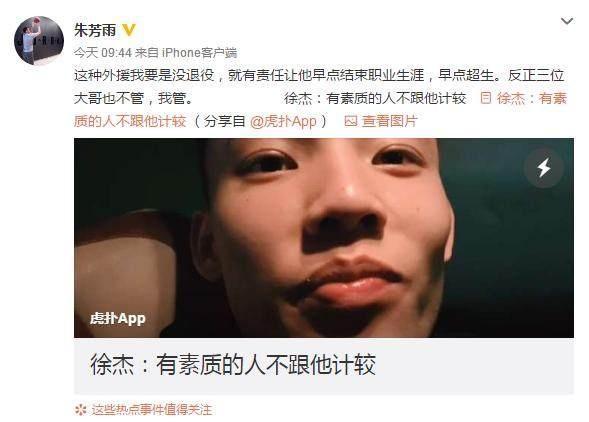Click the 今天 09:44 timestamp
The width and height of the screenshot is (589, 422).
coord(102,53)
